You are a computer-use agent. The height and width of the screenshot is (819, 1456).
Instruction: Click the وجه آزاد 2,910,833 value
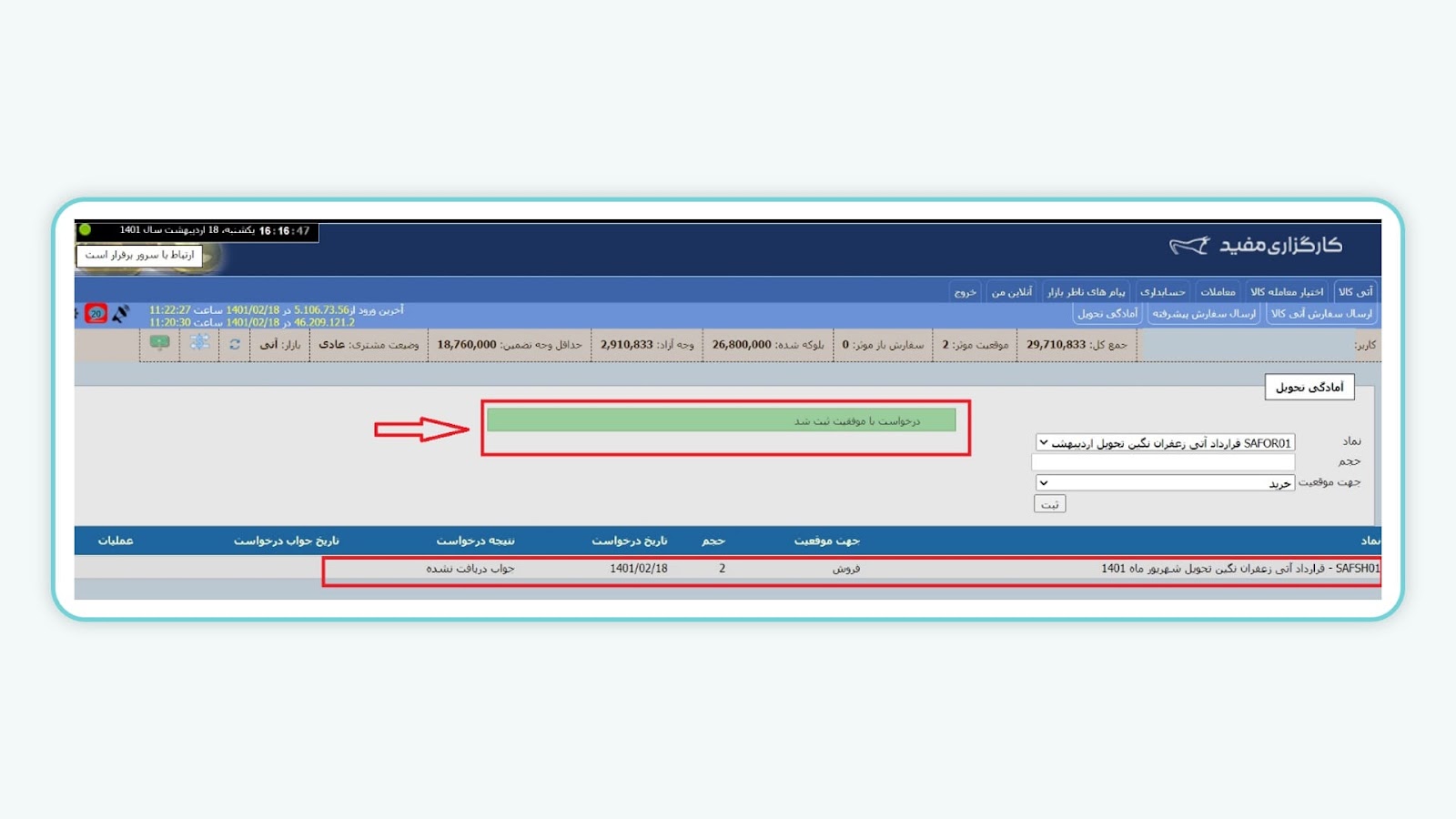pyautogui.click(x=647, y=345)
